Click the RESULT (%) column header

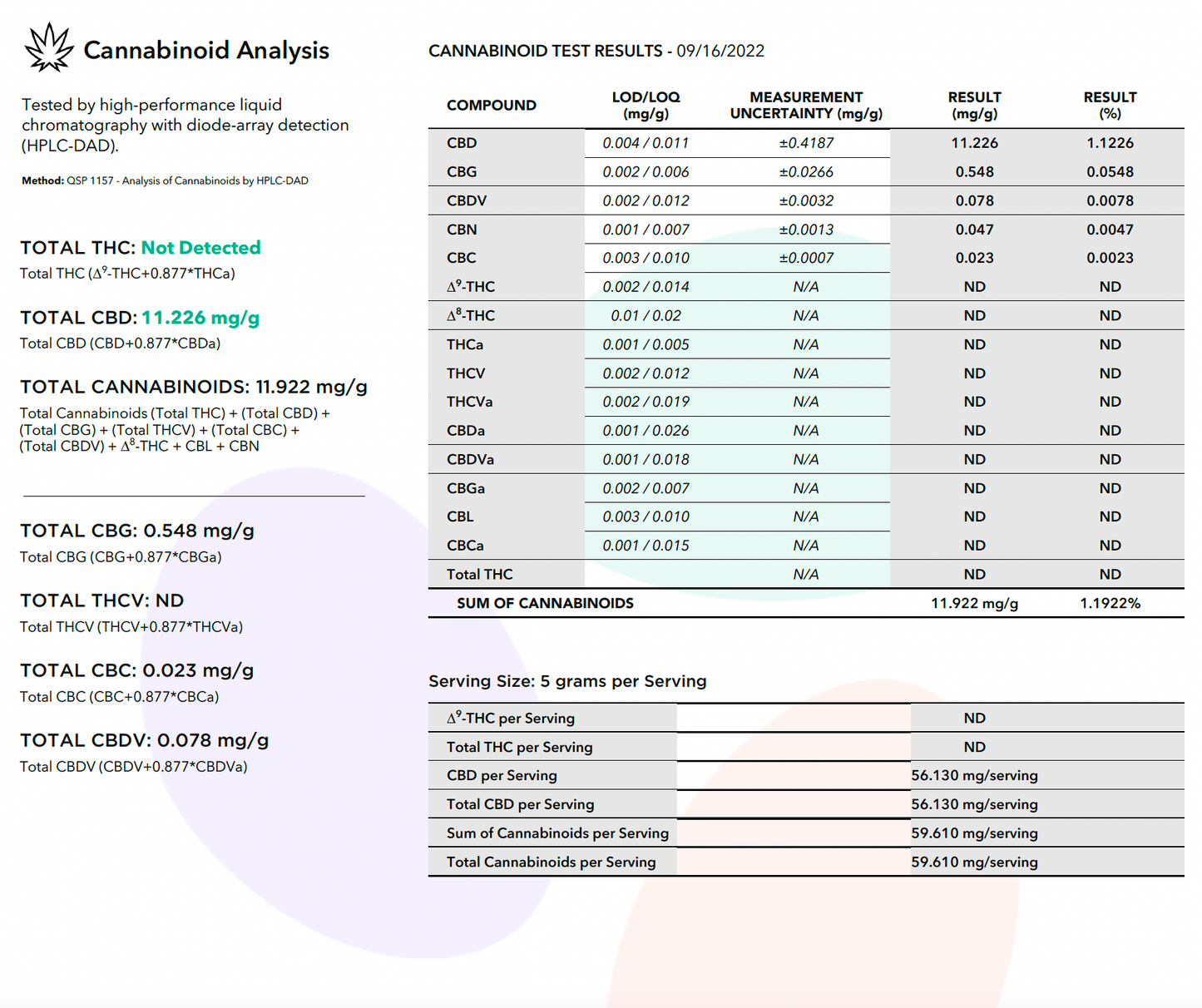pos(1110,106)
